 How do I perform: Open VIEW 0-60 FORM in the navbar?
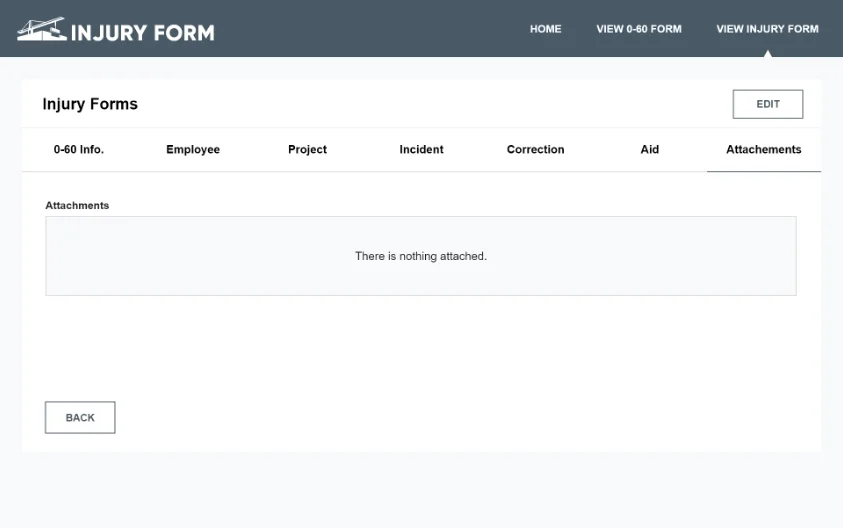639,29
